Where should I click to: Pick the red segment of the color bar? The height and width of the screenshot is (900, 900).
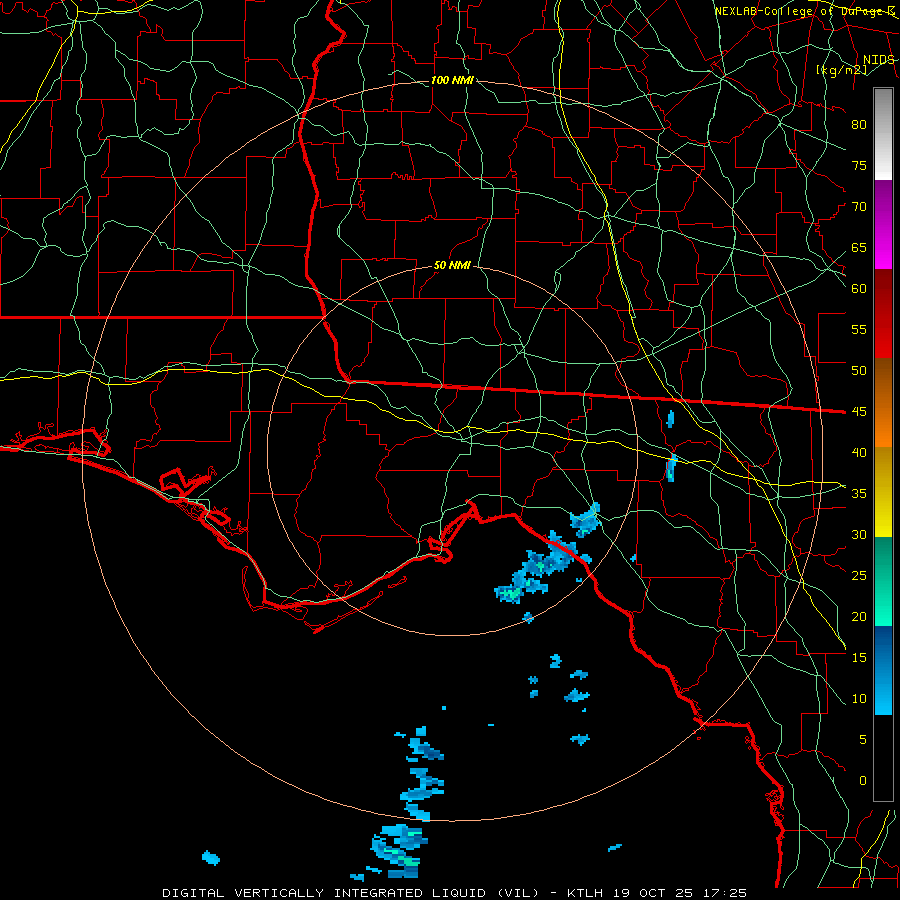(883, 314)
